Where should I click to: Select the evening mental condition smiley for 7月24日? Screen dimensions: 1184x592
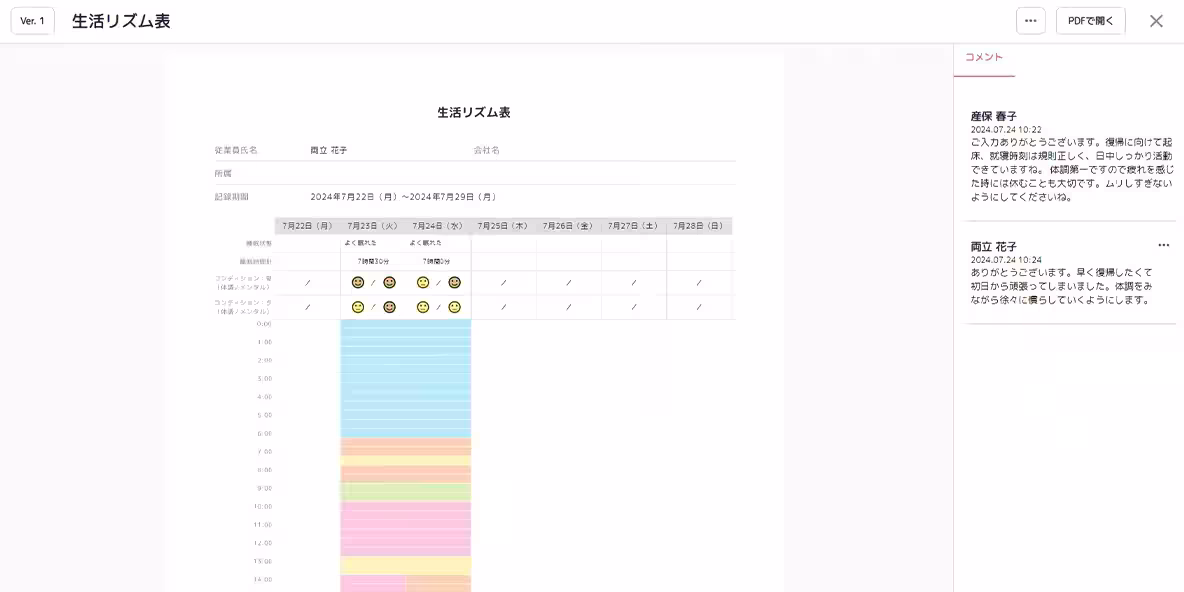[x=455, y=307]
